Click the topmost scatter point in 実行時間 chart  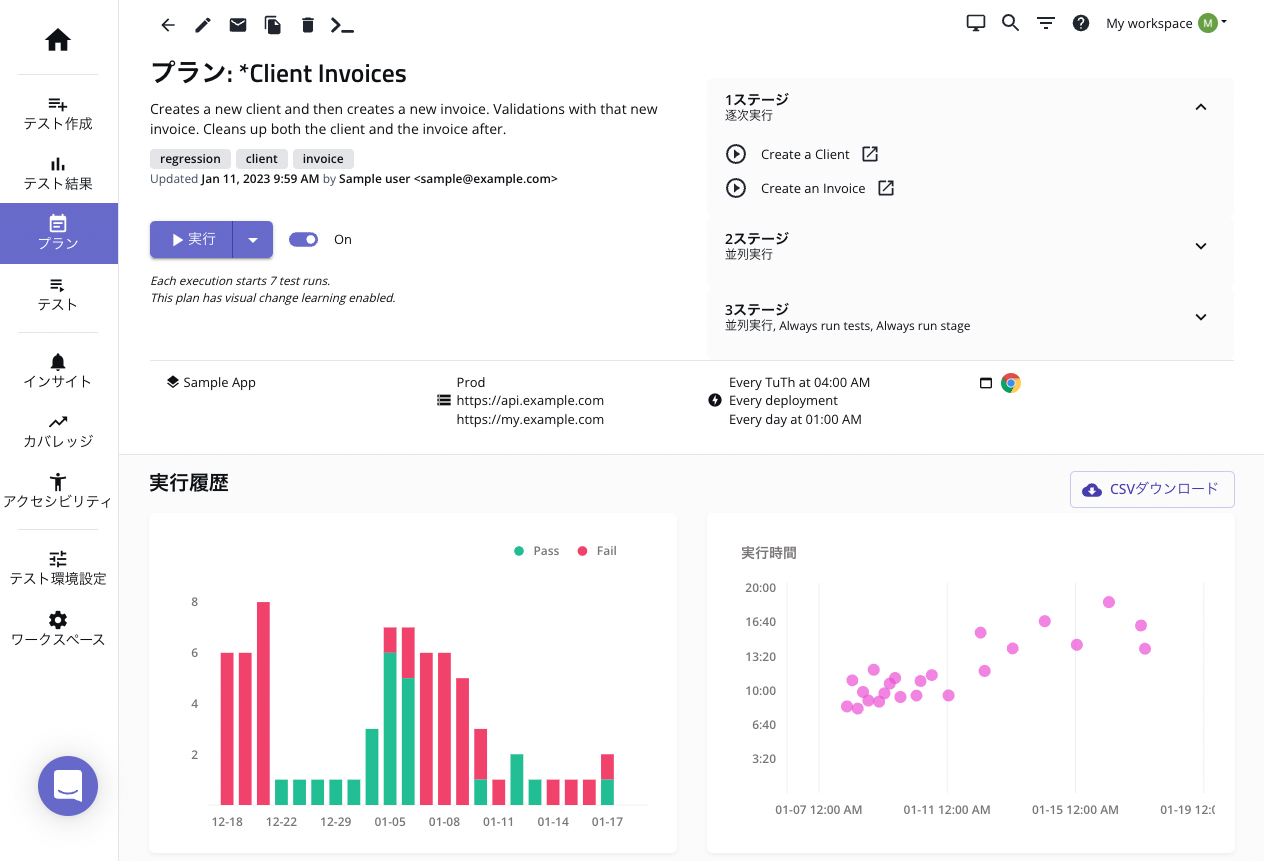pos(1108,602)
